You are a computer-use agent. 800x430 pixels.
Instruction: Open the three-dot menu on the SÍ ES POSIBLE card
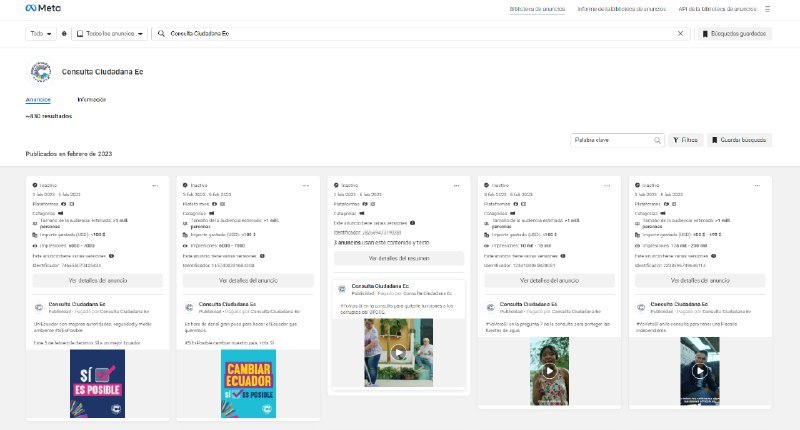tap(155, 186)
